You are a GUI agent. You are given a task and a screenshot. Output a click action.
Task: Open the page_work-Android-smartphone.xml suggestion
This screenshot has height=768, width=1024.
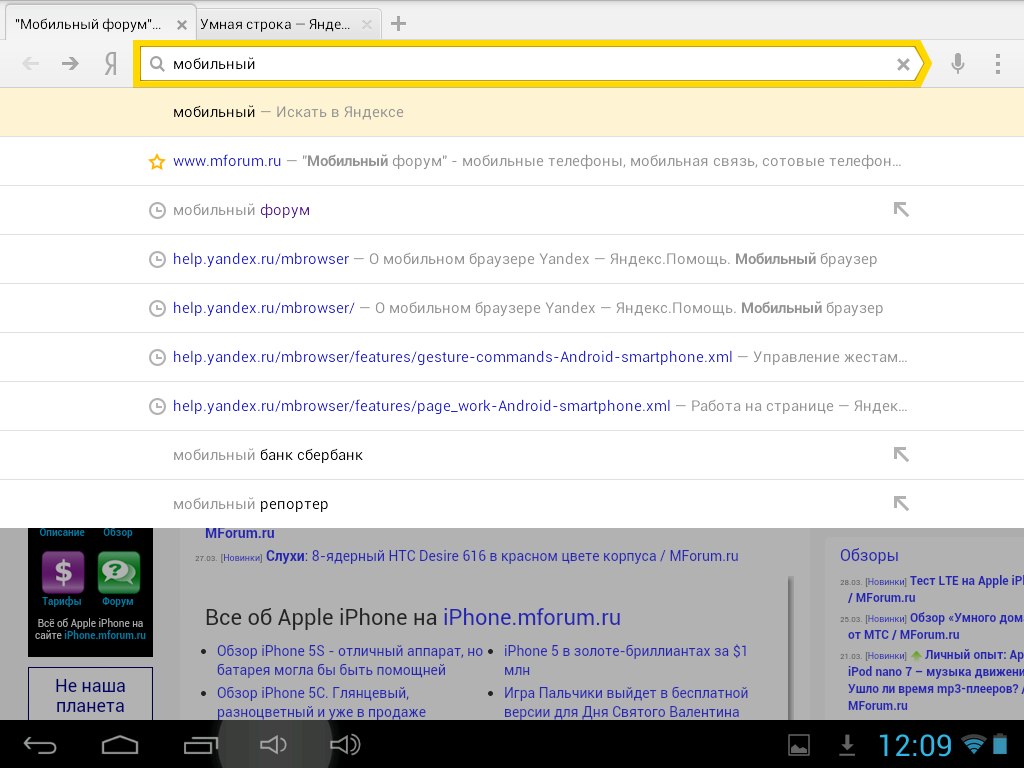pos(512,406)
